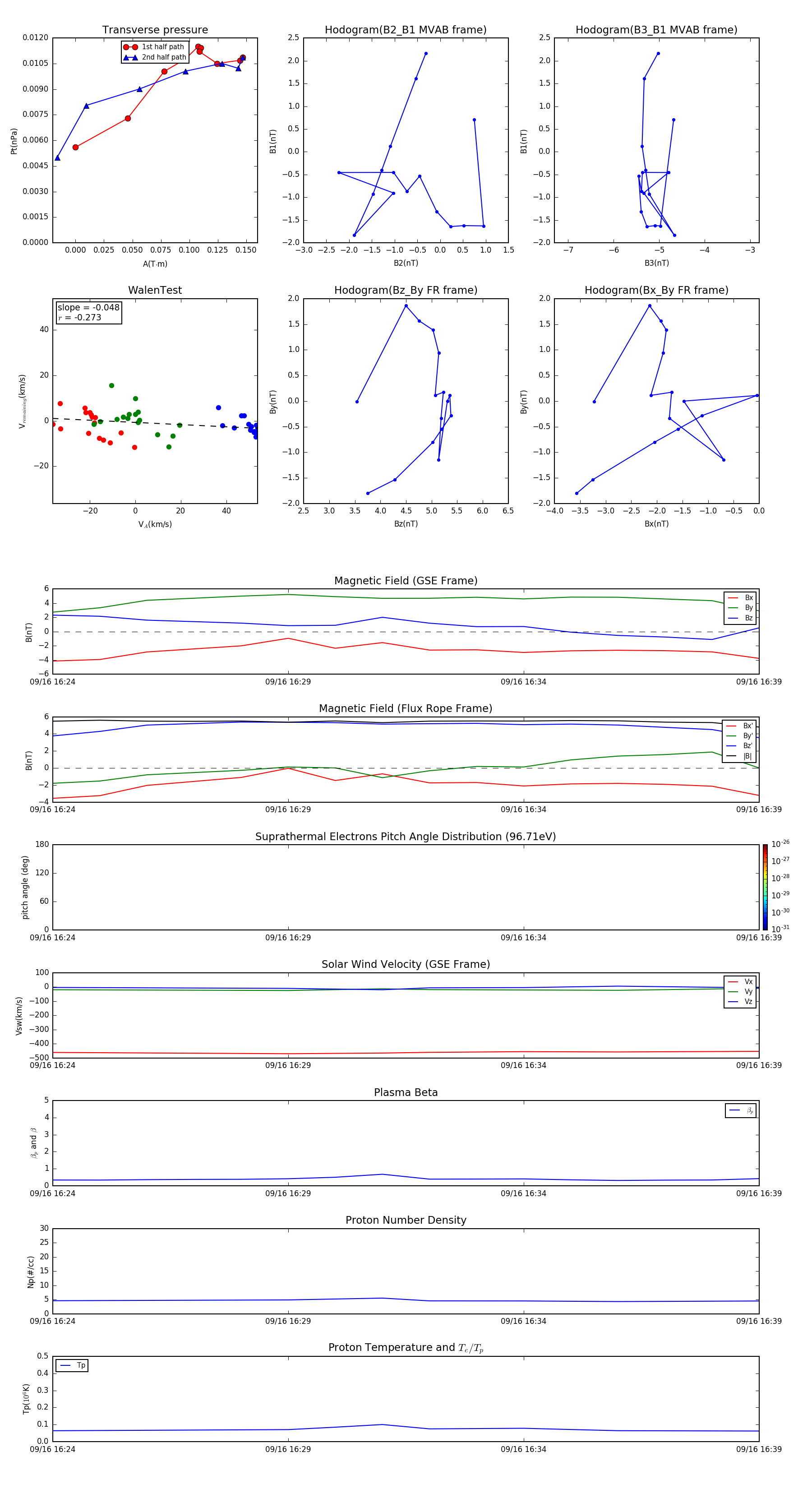Click the 'Tp' legend entry
This screenshot has height=1489, width=812.
72,1366
